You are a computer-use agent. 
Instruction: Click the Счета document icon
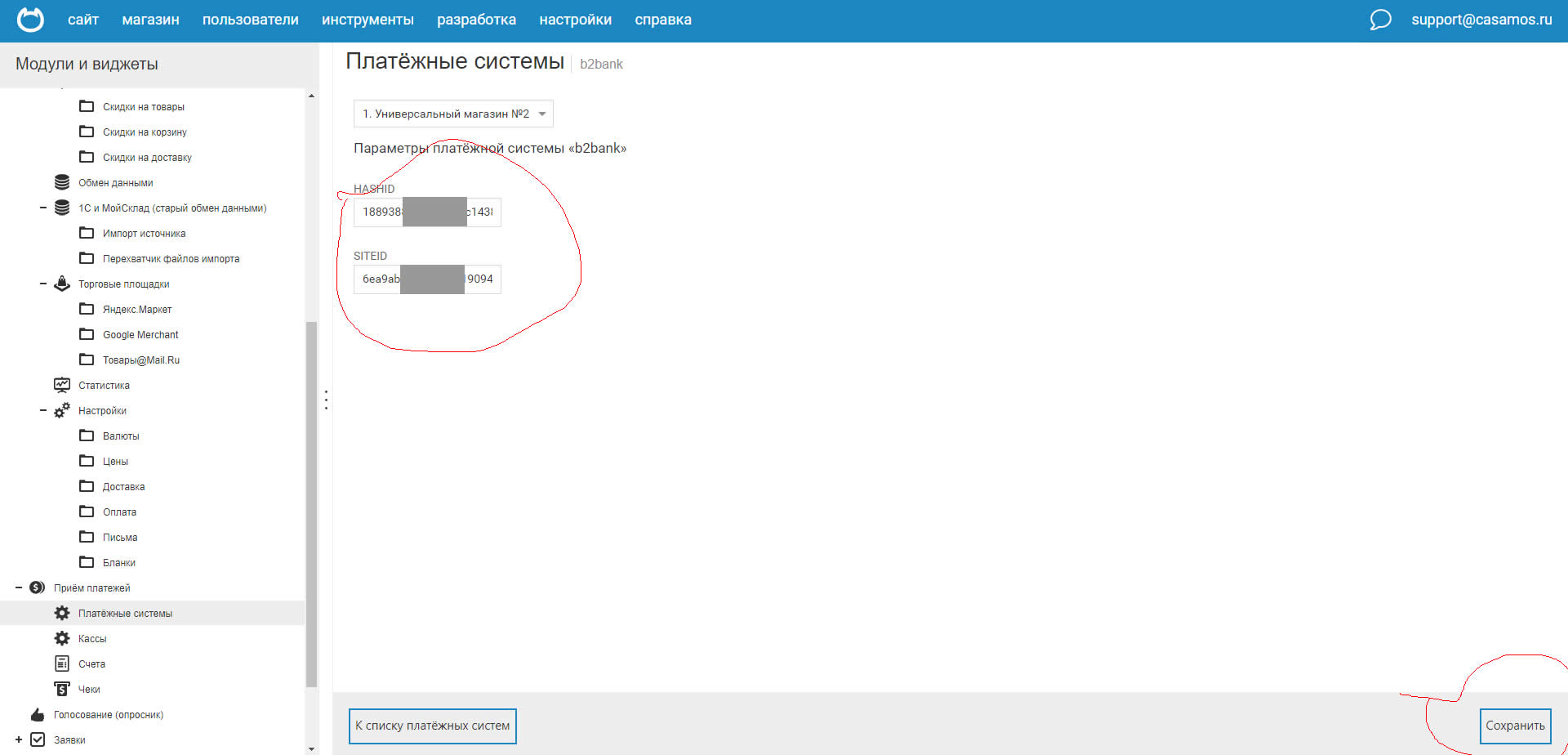[x=62, y=664]
